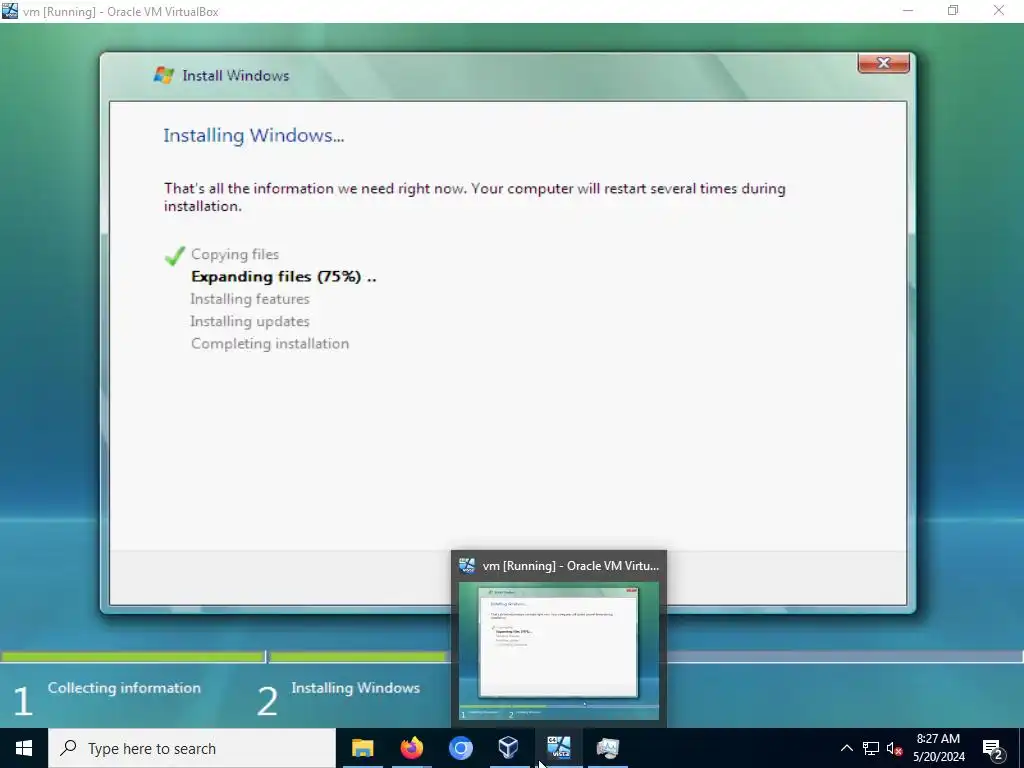Click the preview title 'vm [Running] - Oracle VM Virtu...'
This screenshot has height=768, width=1024.
570,566
